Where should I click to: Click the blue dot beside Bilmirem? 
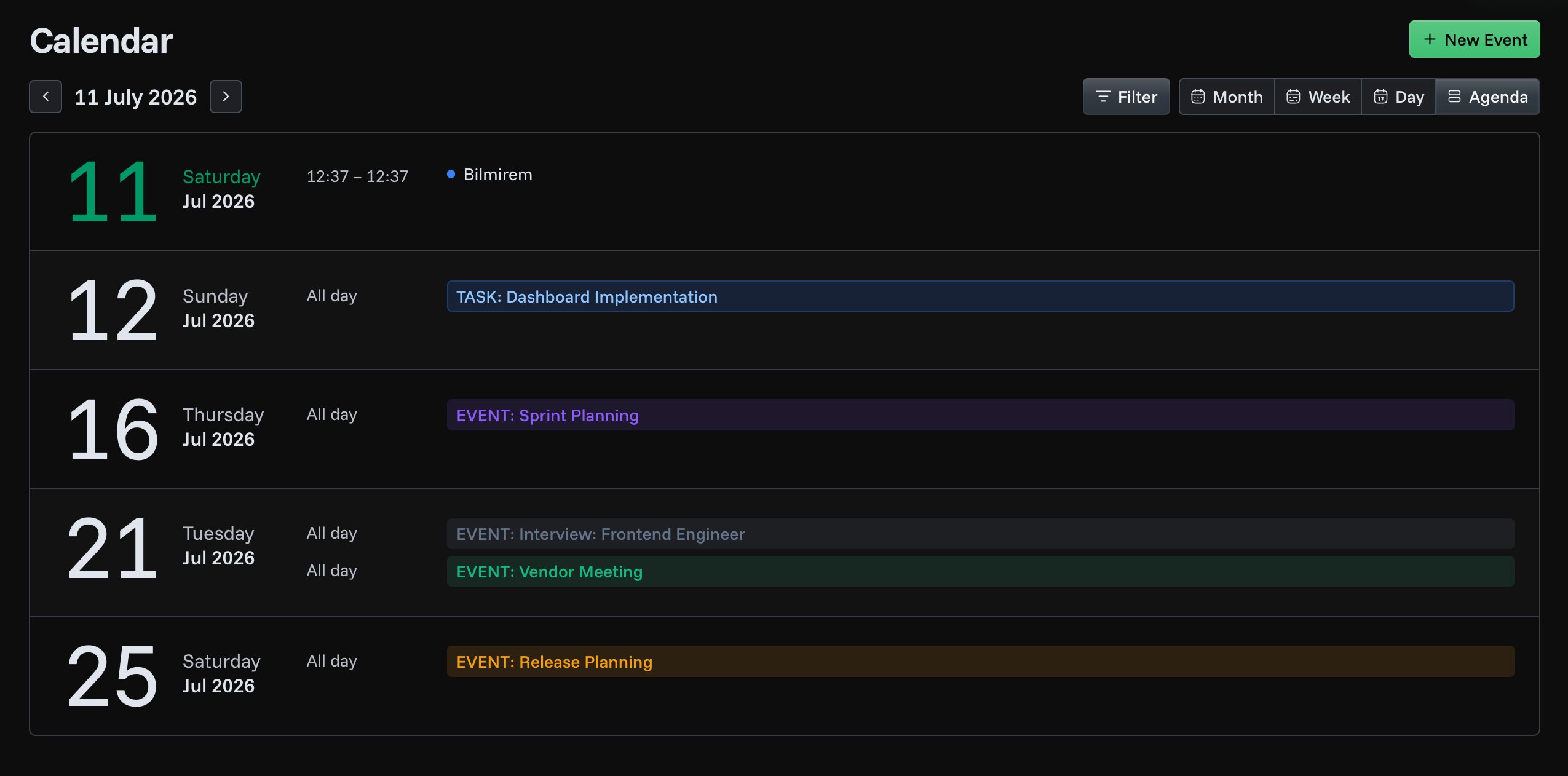451,175
